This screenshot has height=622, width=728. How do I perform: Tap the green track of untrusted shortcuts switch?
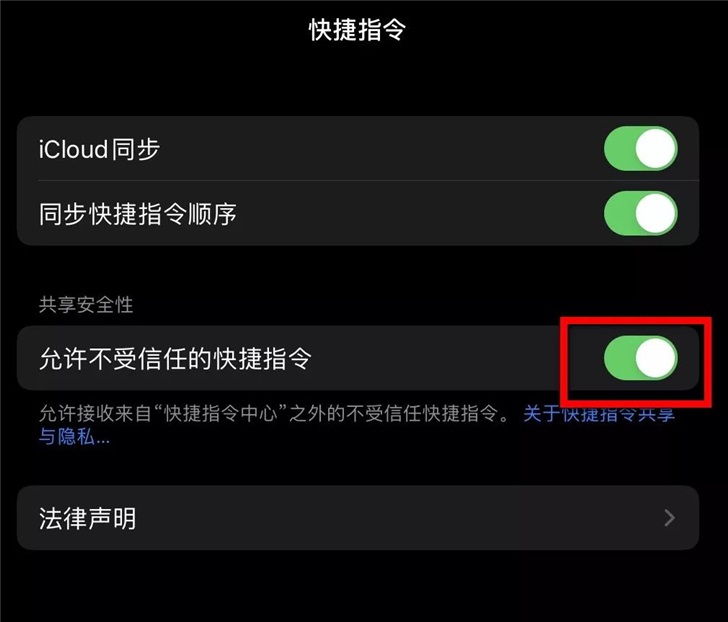pyautogui.click(x=619, y=358)
